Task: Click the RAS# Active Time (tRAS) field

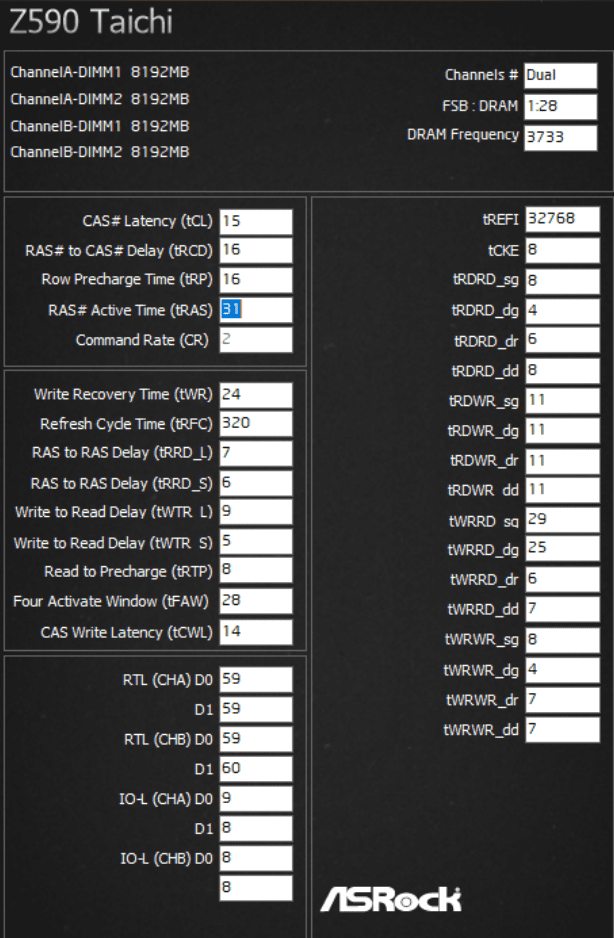Action: [x=256, y=310]
